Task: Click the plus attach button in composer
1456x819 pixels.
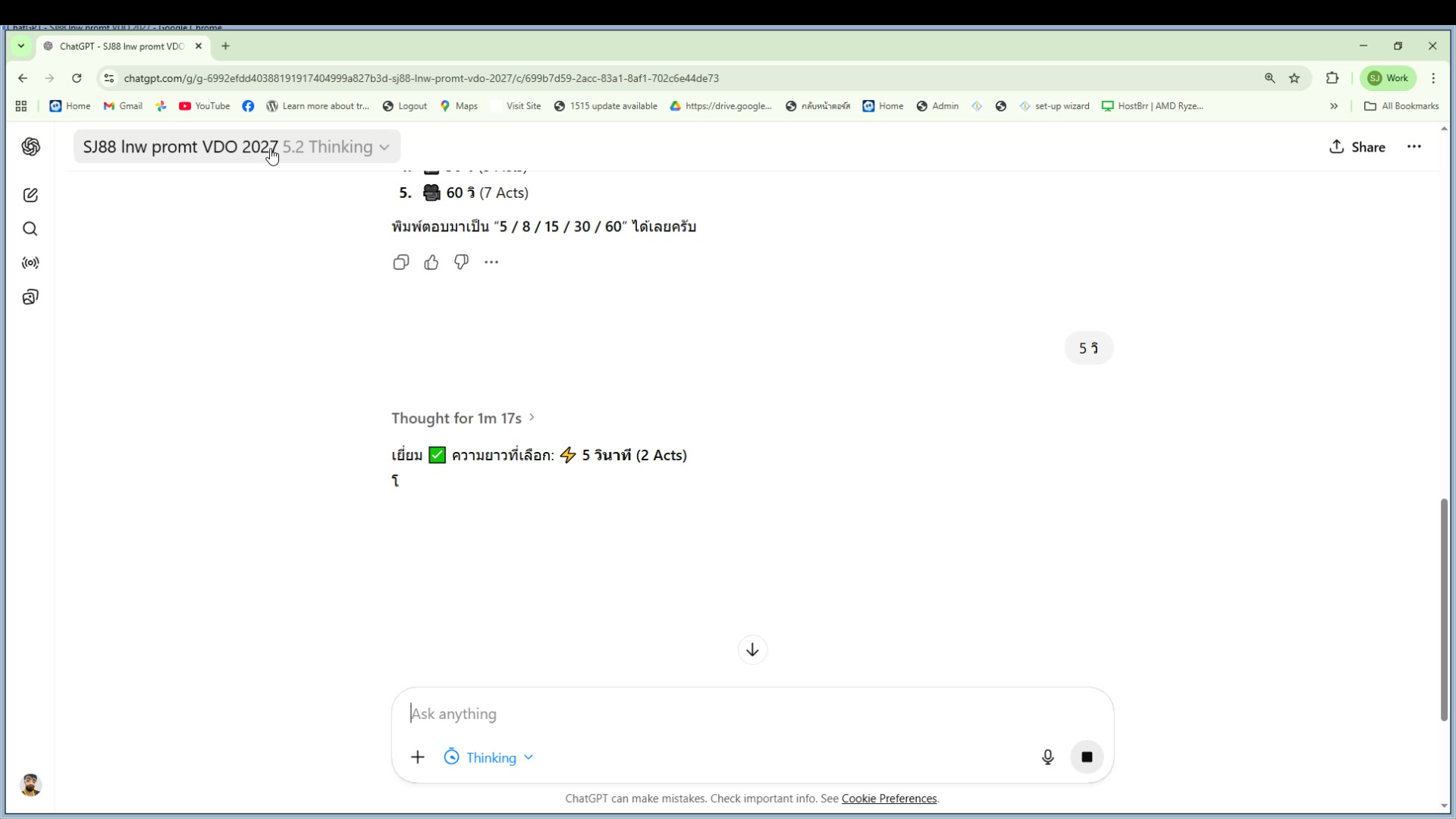Action: pos(418,757)
